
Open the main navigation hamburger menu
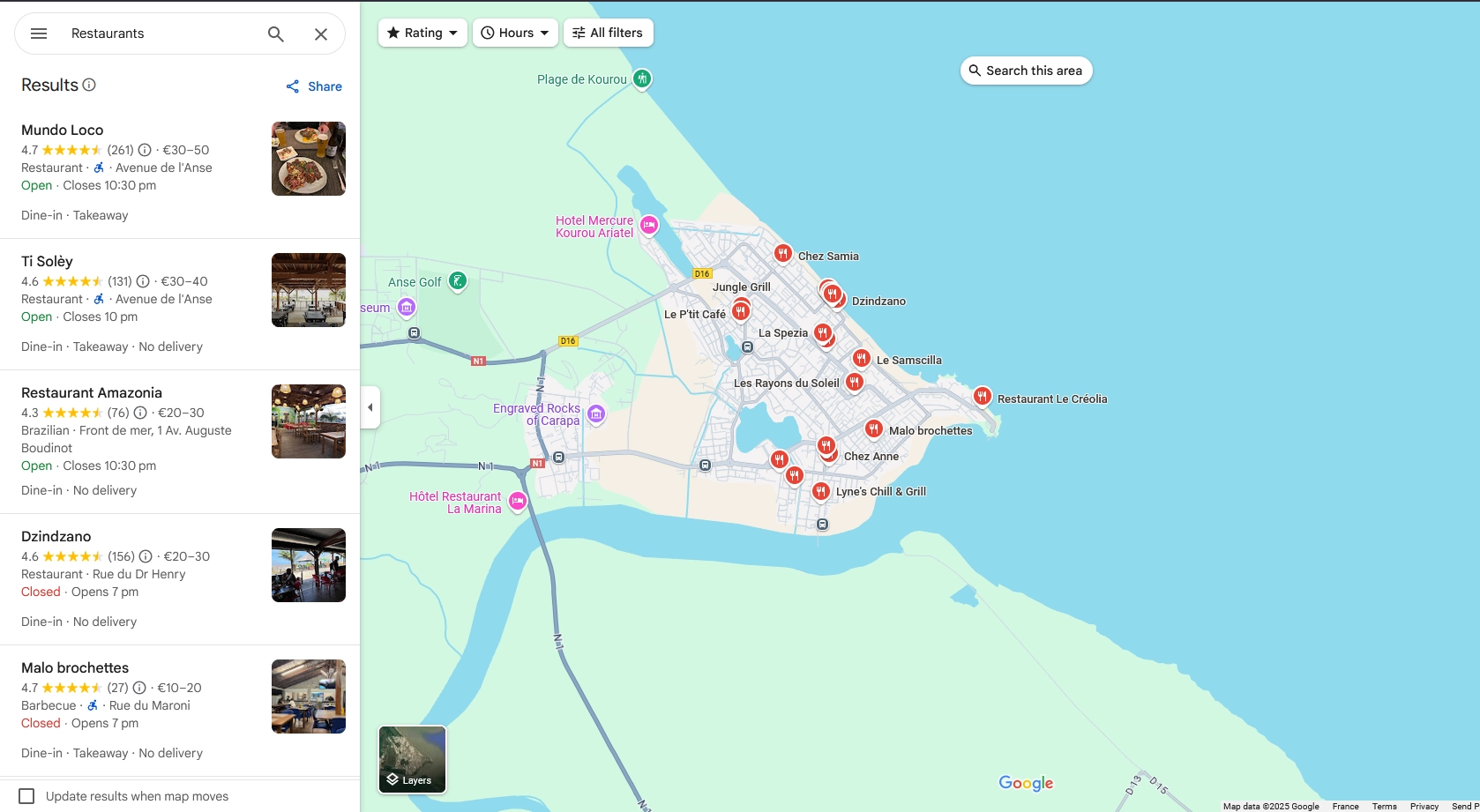(38, 34)
